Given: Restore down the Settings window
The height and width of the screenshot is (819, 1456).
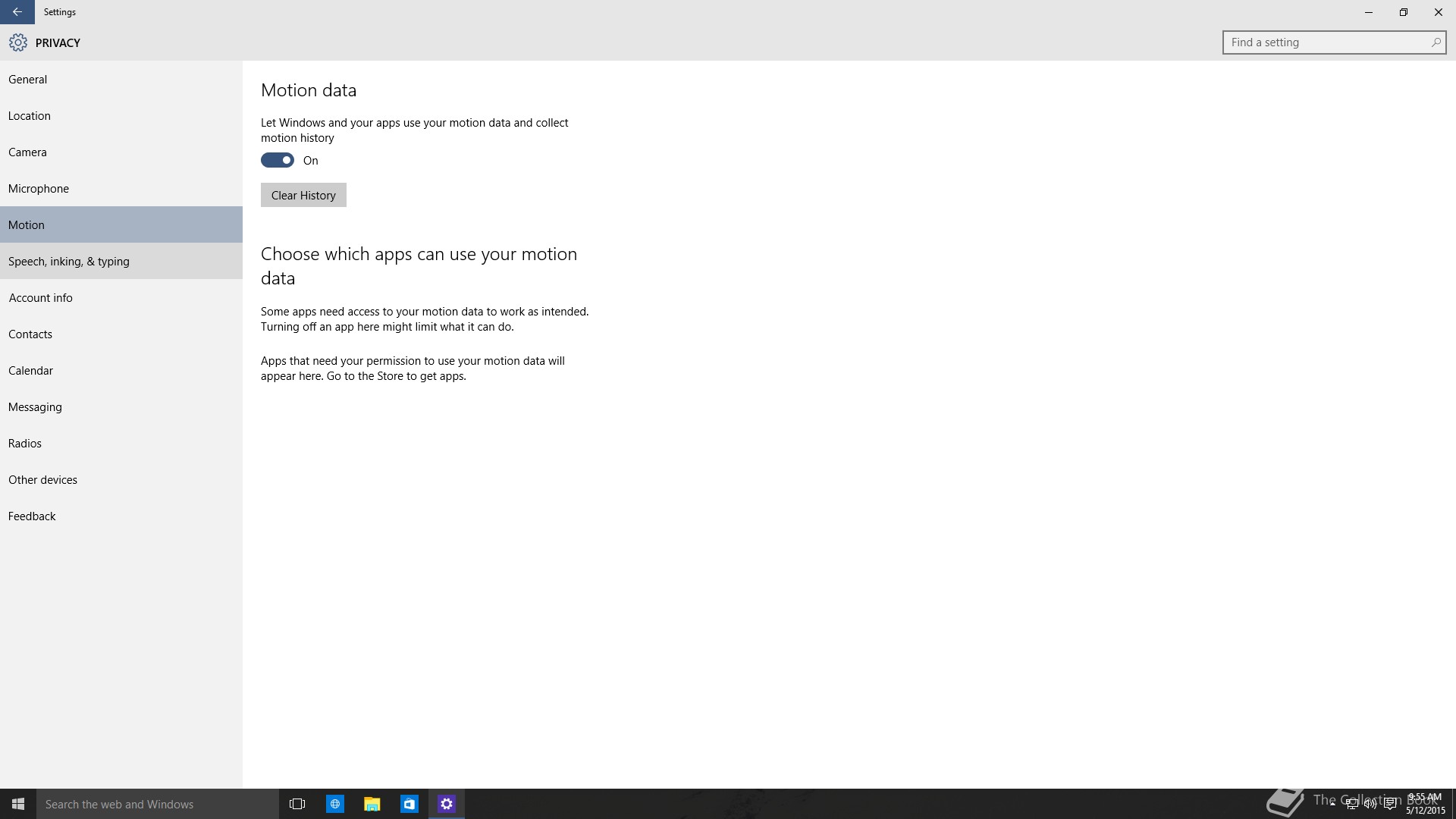Looking at the screenshot, I should (1404, 12).
